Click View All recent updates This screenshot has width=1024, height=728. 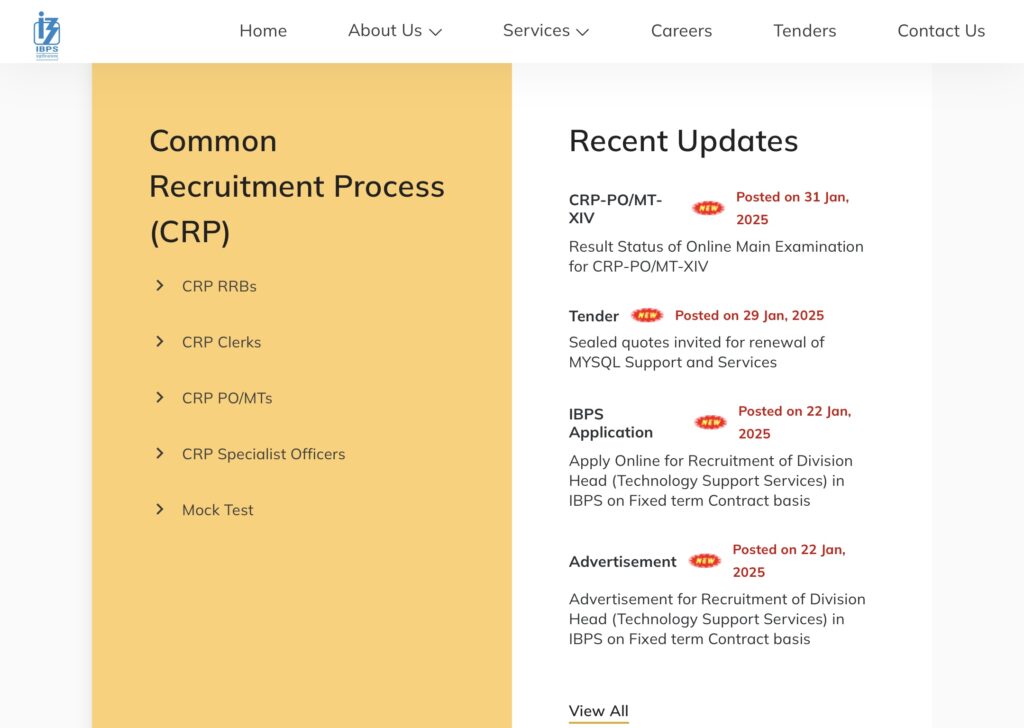click(x=598, y=711)
